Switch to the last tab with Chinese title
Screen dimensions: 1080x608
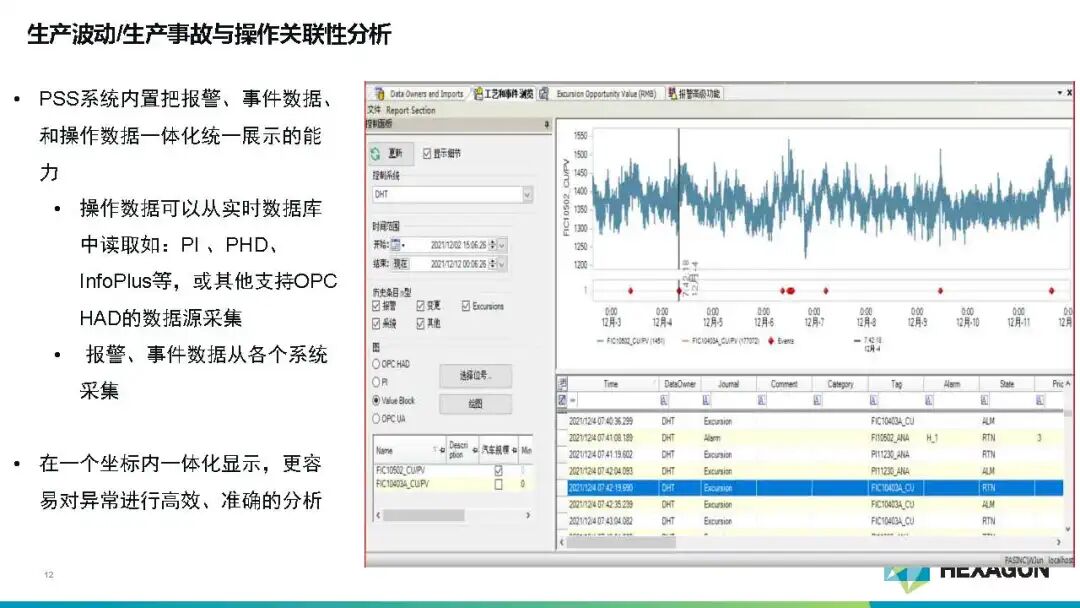pos(694,94)
